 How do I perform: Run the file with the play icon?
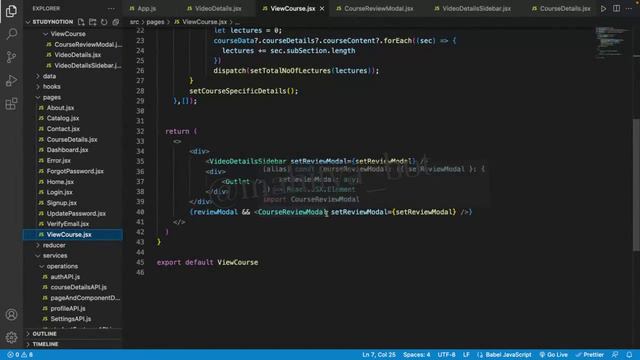603,9
